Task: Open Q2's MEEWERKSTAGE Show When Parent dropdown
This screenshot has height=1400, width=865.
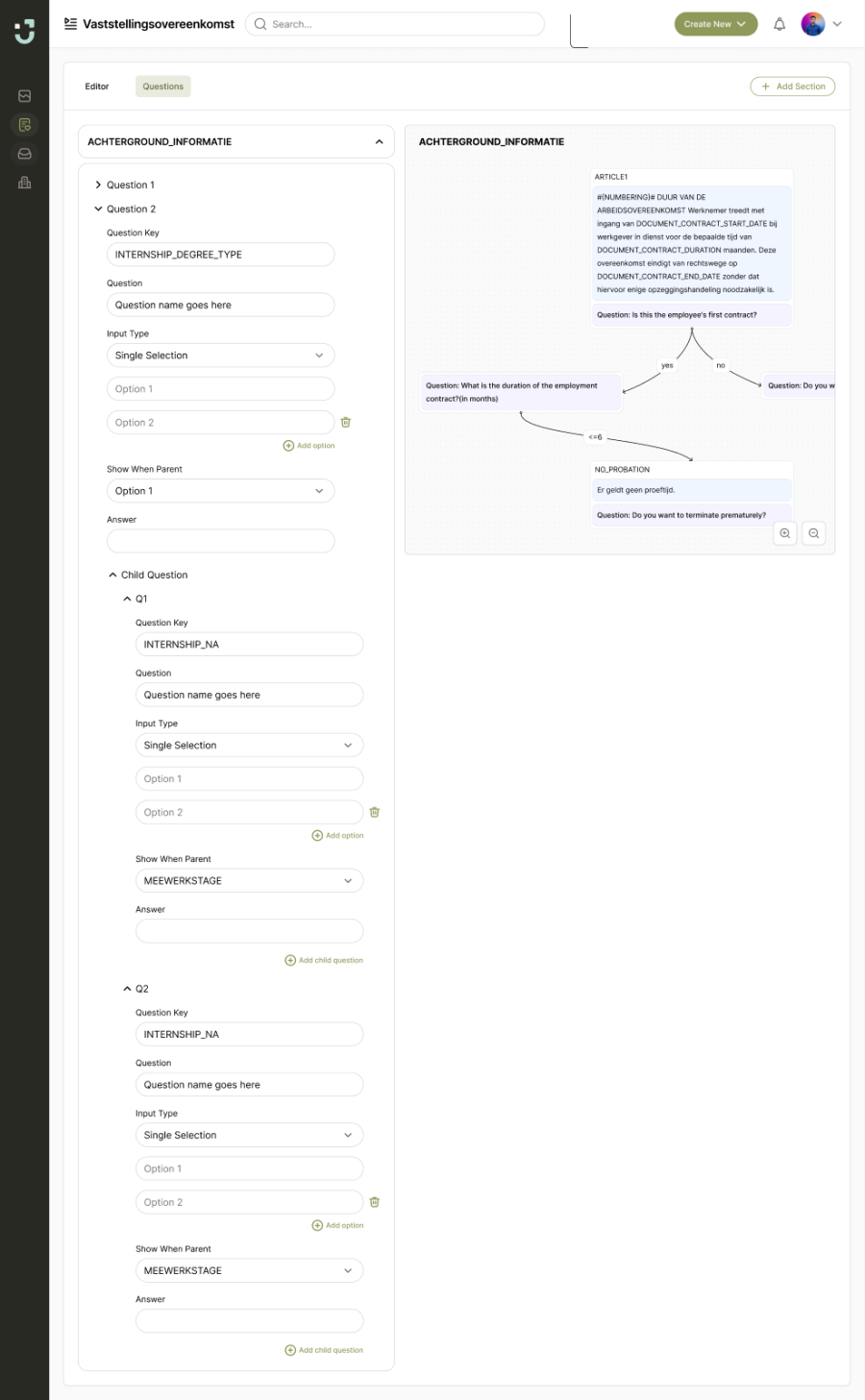Action: [x=250, y=1271]
